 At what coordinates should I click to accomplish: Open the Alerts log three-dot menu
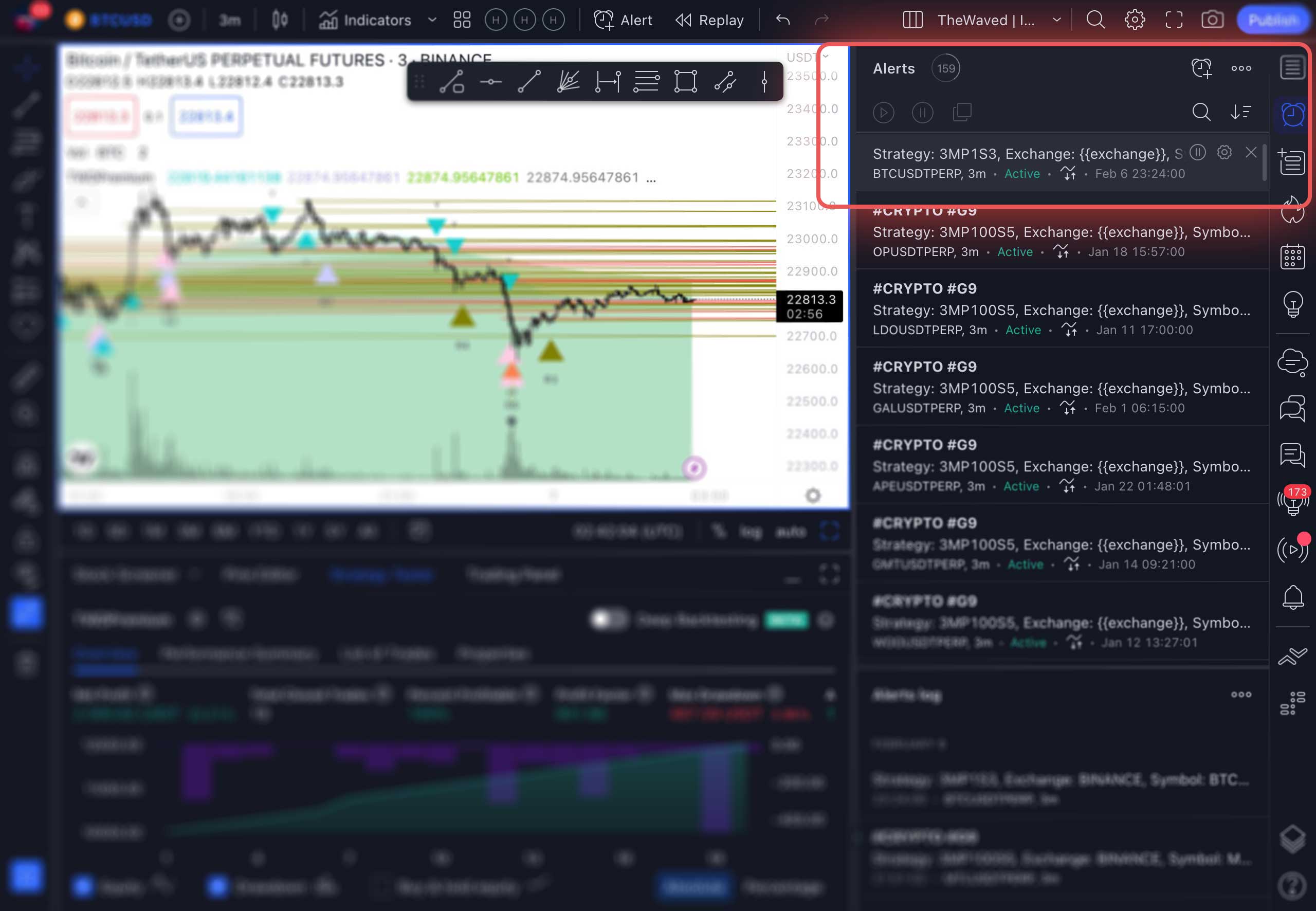[1241, 695]
